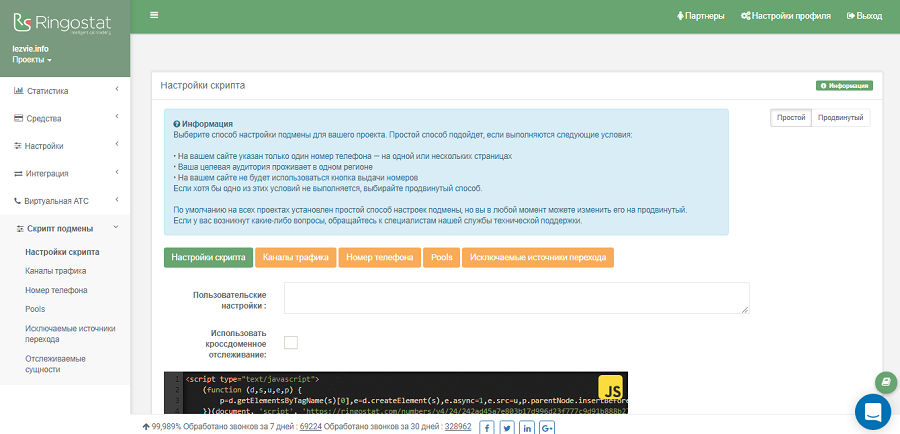900x434 pixels.
Task: Click the Выход logout link
Action: pos(864,16)
